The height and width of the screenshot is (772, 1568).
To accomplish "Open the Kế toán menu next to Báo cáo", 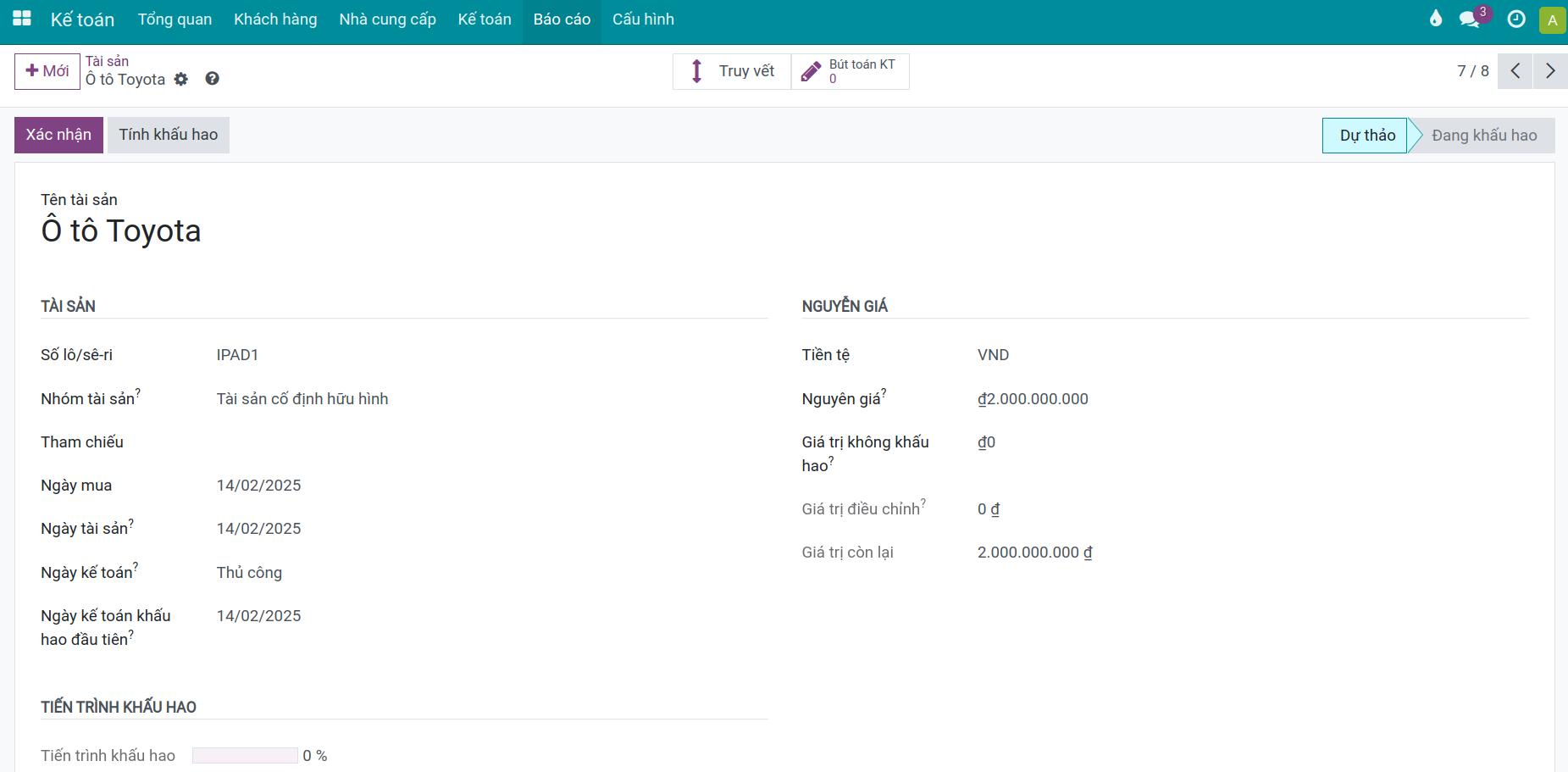I will coord(485,19).
